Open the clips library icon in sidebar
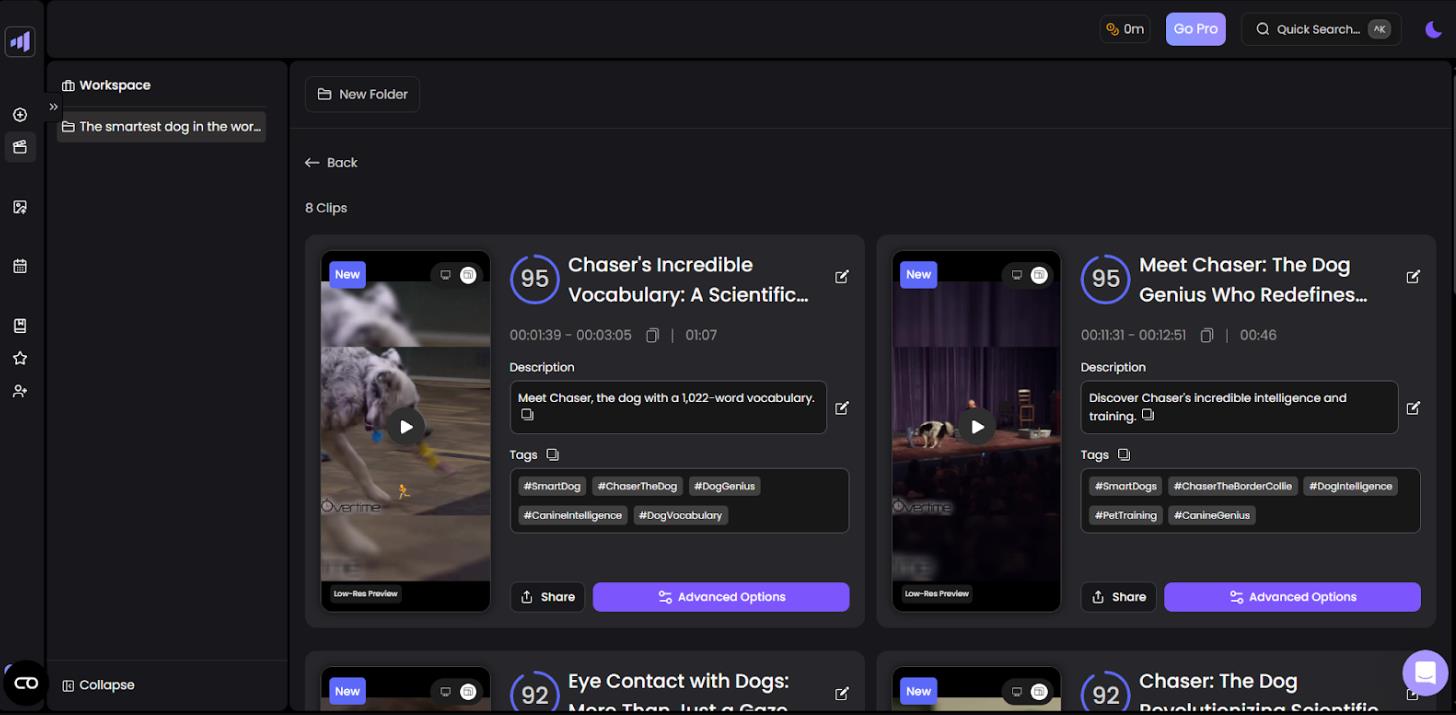This screenshot has width=1456, height=715. [x=20, y=147]
